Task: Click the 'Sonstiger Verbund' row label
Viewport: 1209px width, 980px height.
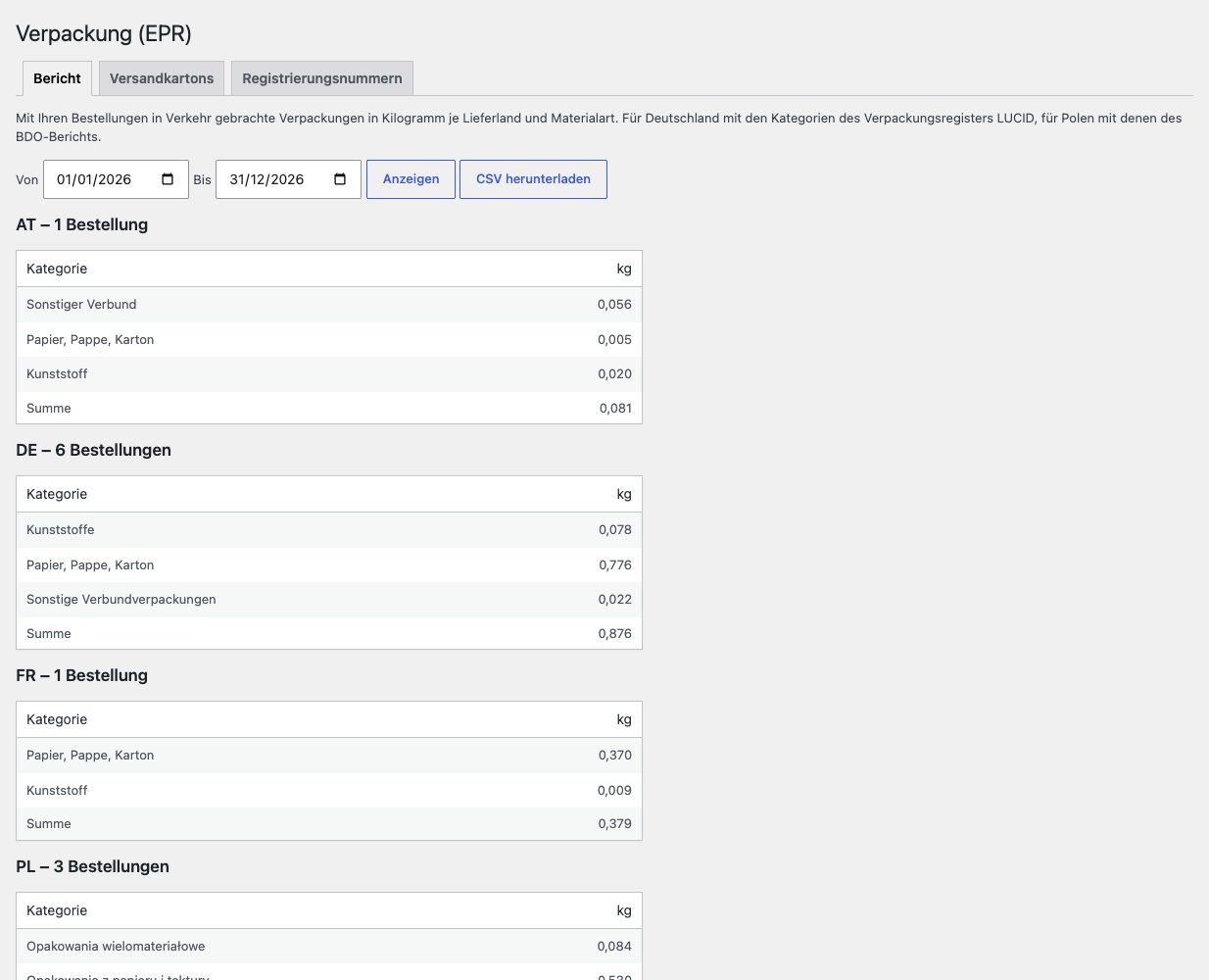Action: (81, 305)
